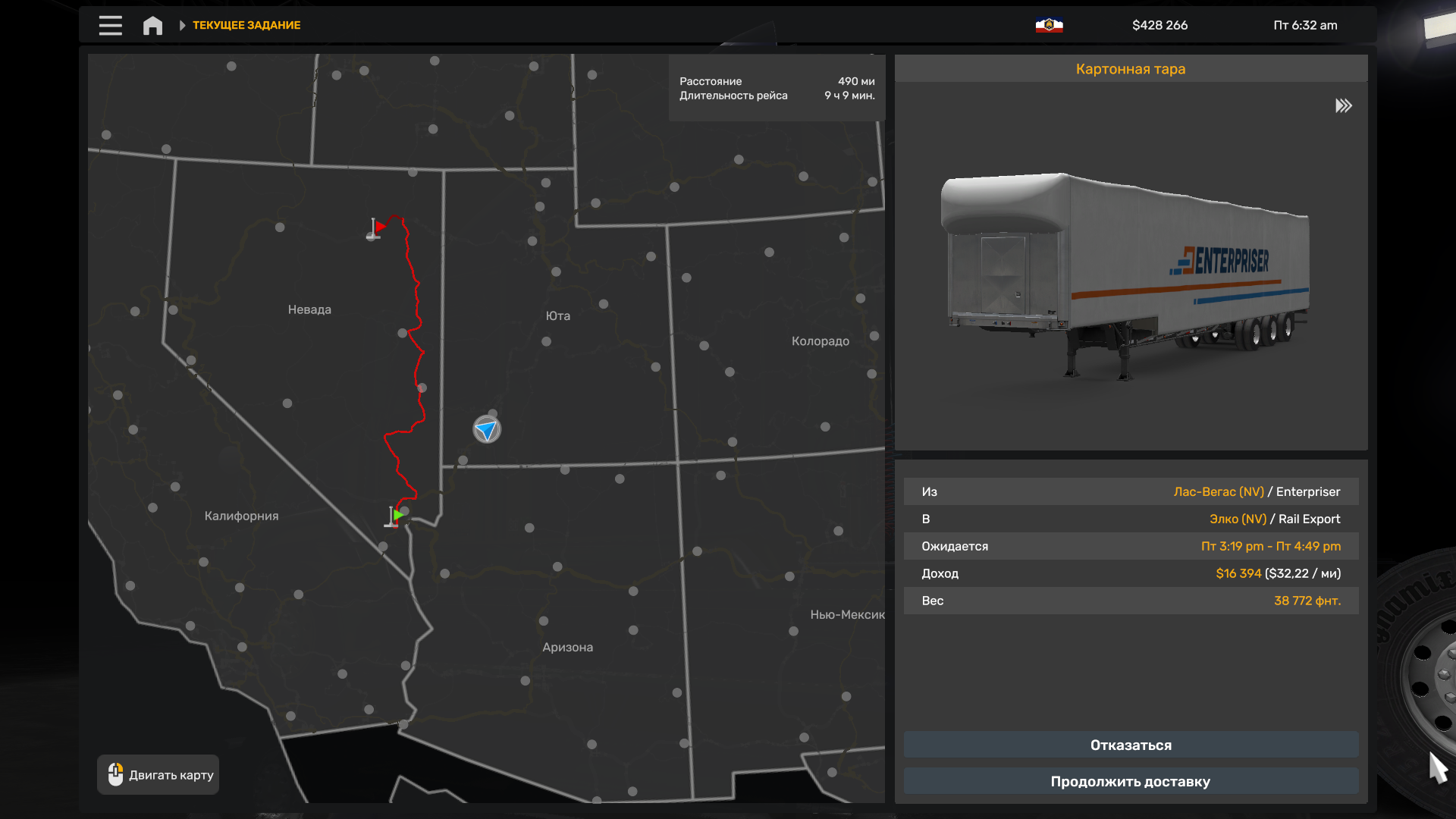1456x819 pixels.
Task: Click the $428 266 balance
Action: (x=1159, y=25)
